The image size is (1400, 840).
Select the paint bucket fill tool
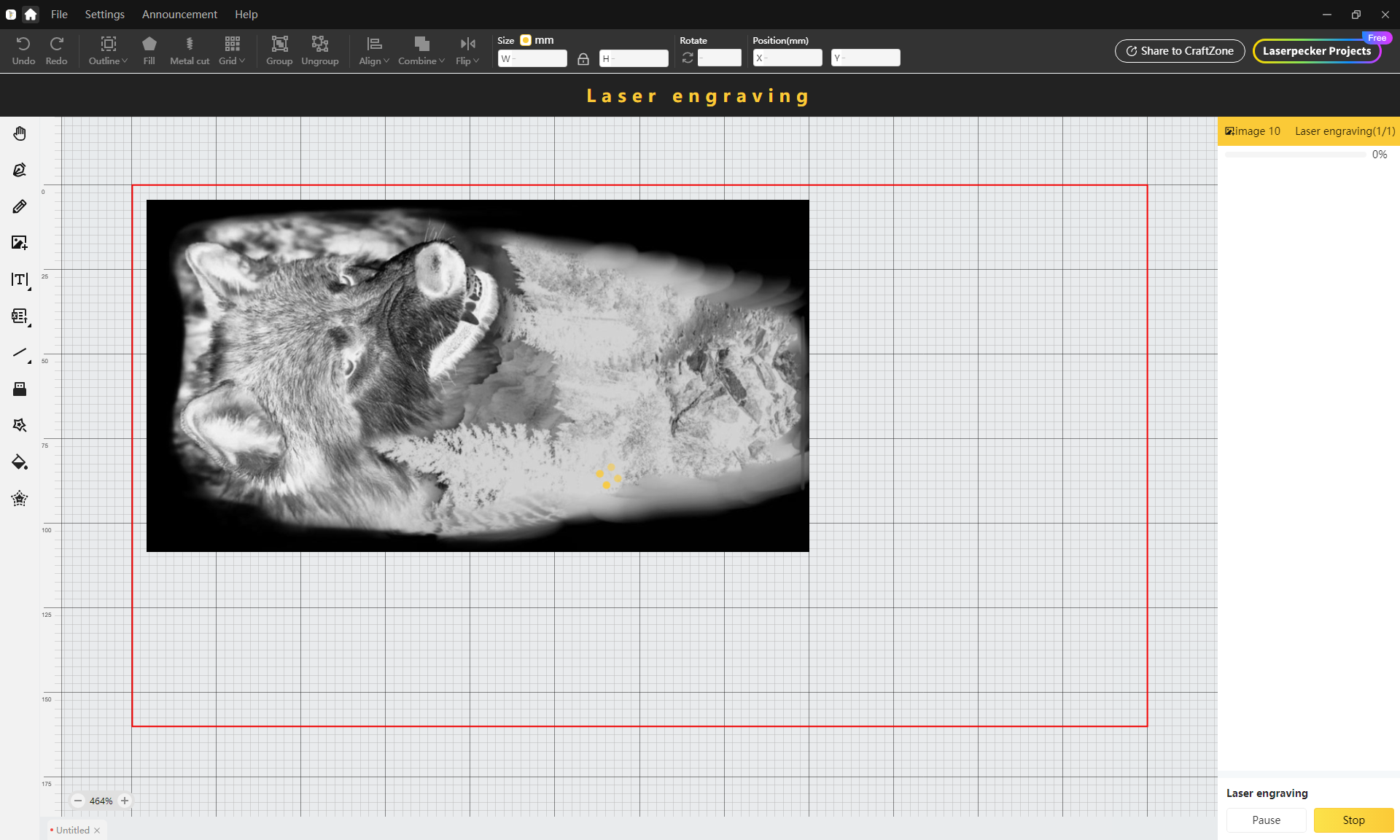click(20, 462)
